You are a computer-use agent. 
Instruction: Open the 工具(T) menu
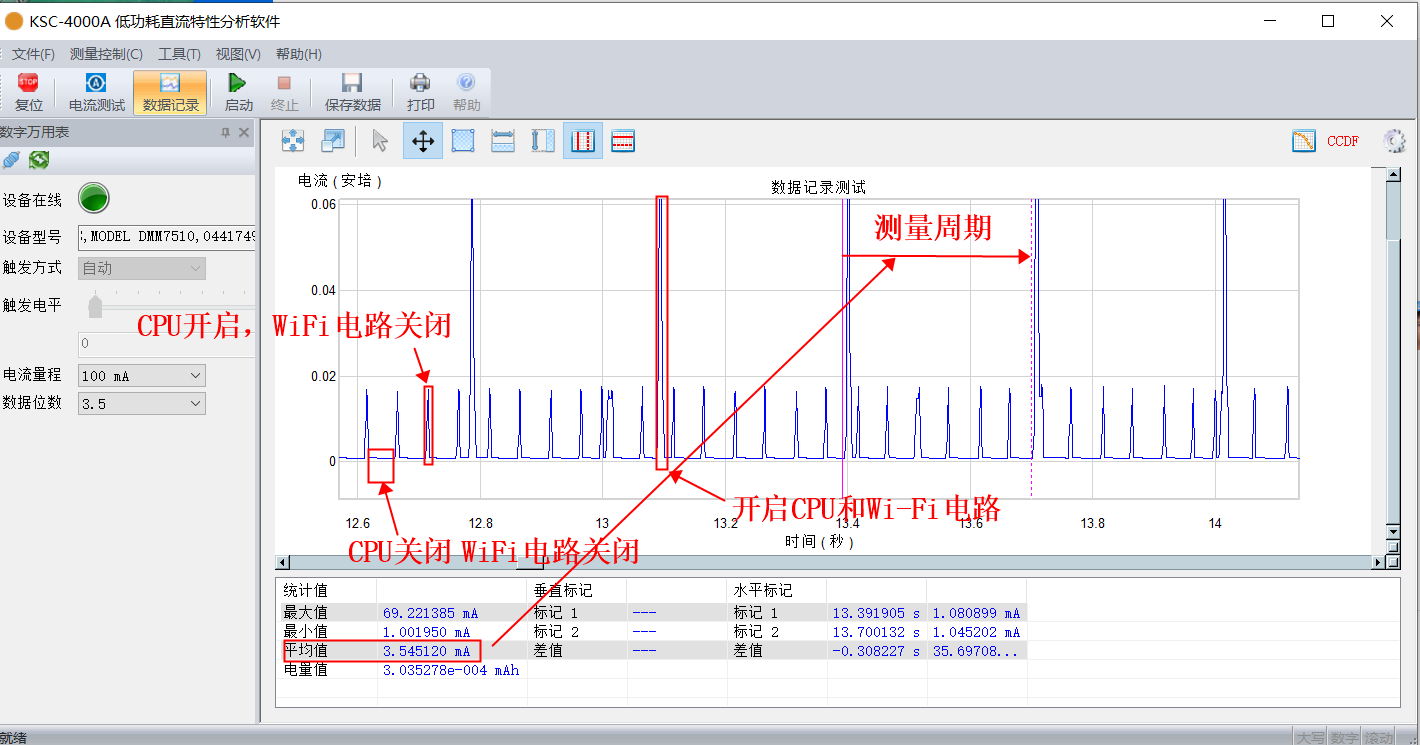tap(179, 54)
